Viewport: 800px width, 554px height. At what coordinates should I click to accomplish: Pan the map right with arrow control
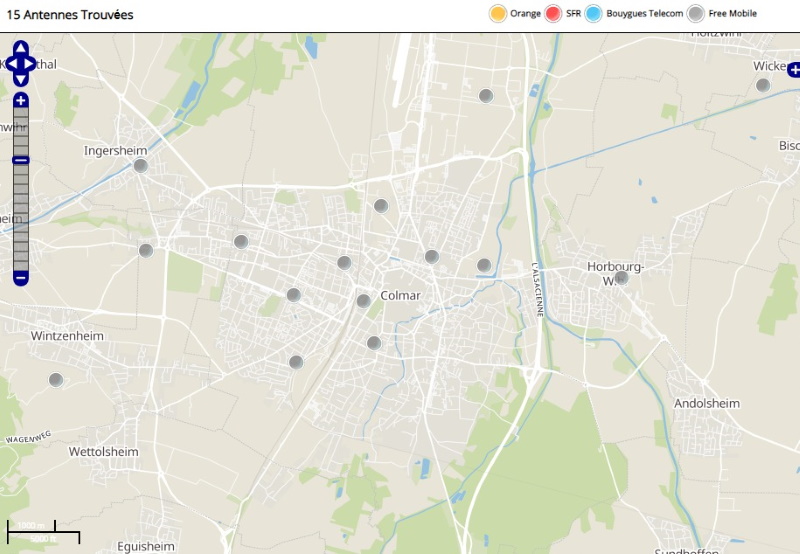coord(30,63)
